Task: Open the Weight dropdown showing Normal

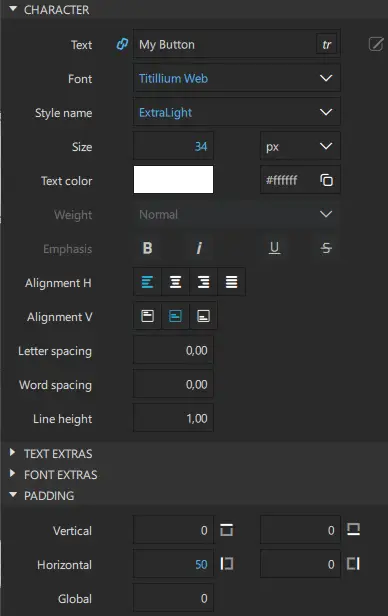Action: click(237, 214)
